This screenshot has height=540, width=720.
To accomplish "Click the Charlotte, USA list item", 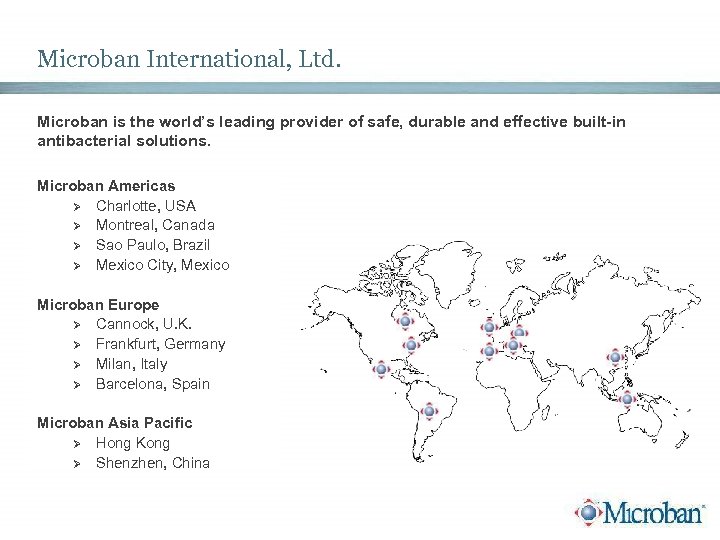I will tap(146, 206).
